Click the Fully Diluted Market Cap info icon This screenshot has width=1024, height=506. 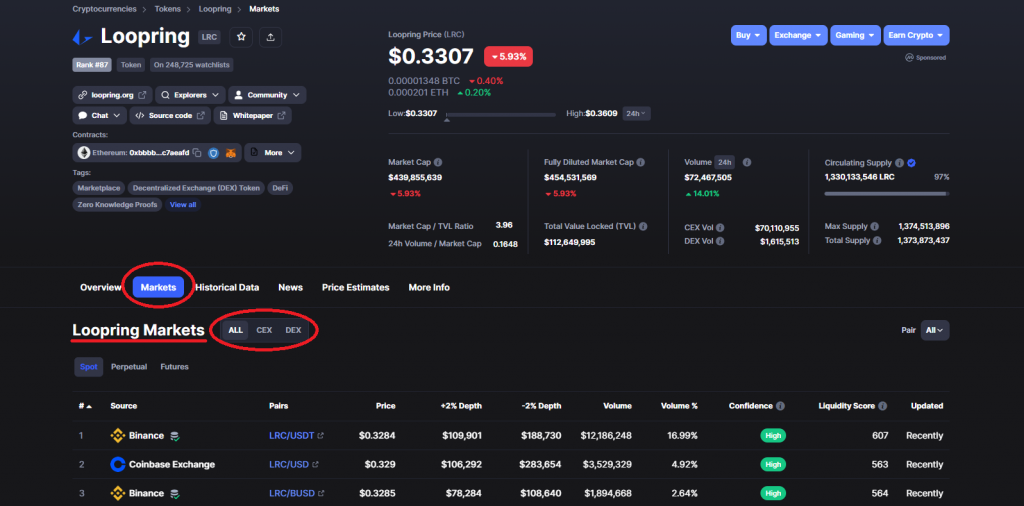[x=641, y=162]
